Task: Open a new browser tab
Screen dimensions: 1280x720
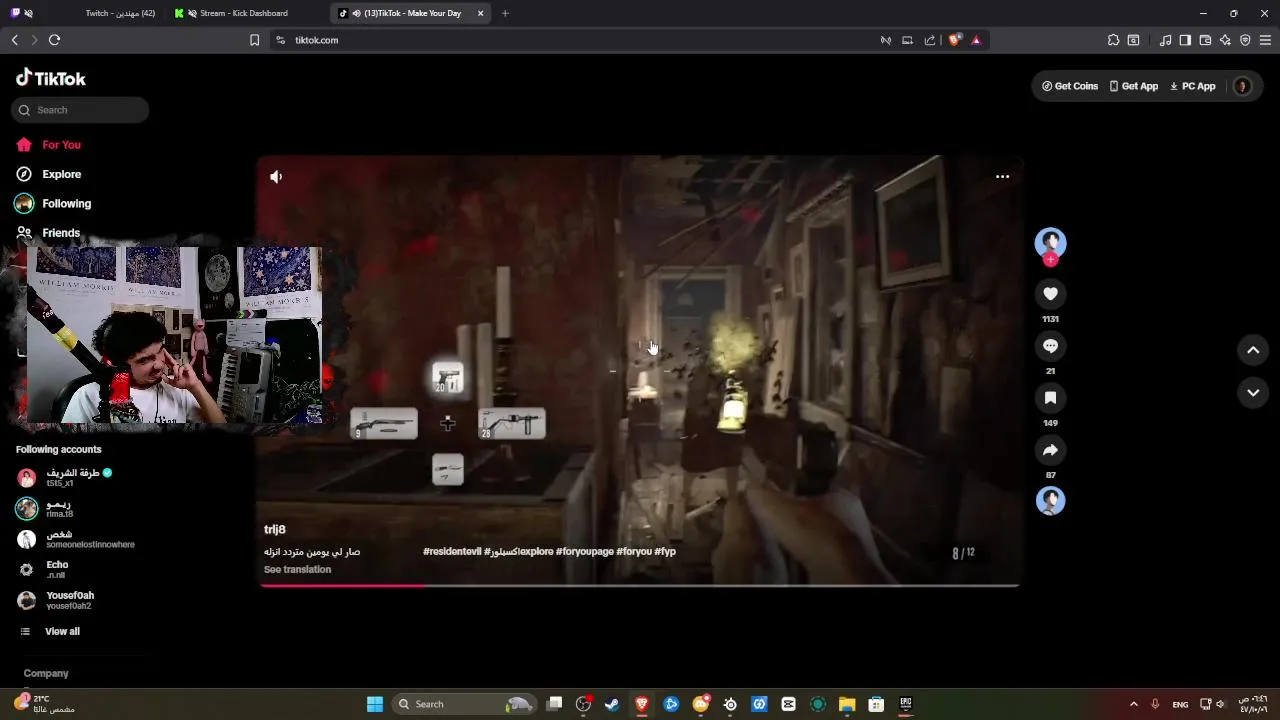Action: [505, 13]
